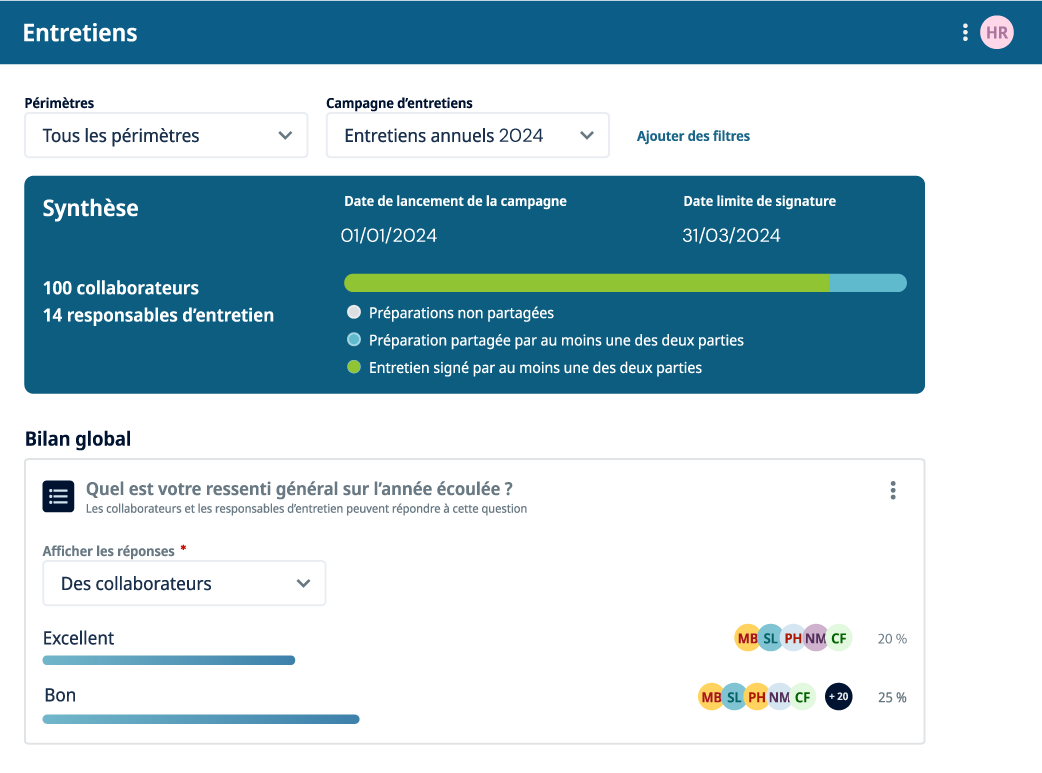Click the question list icon on the question card
Screen dimensions: 1042x773
58,496
